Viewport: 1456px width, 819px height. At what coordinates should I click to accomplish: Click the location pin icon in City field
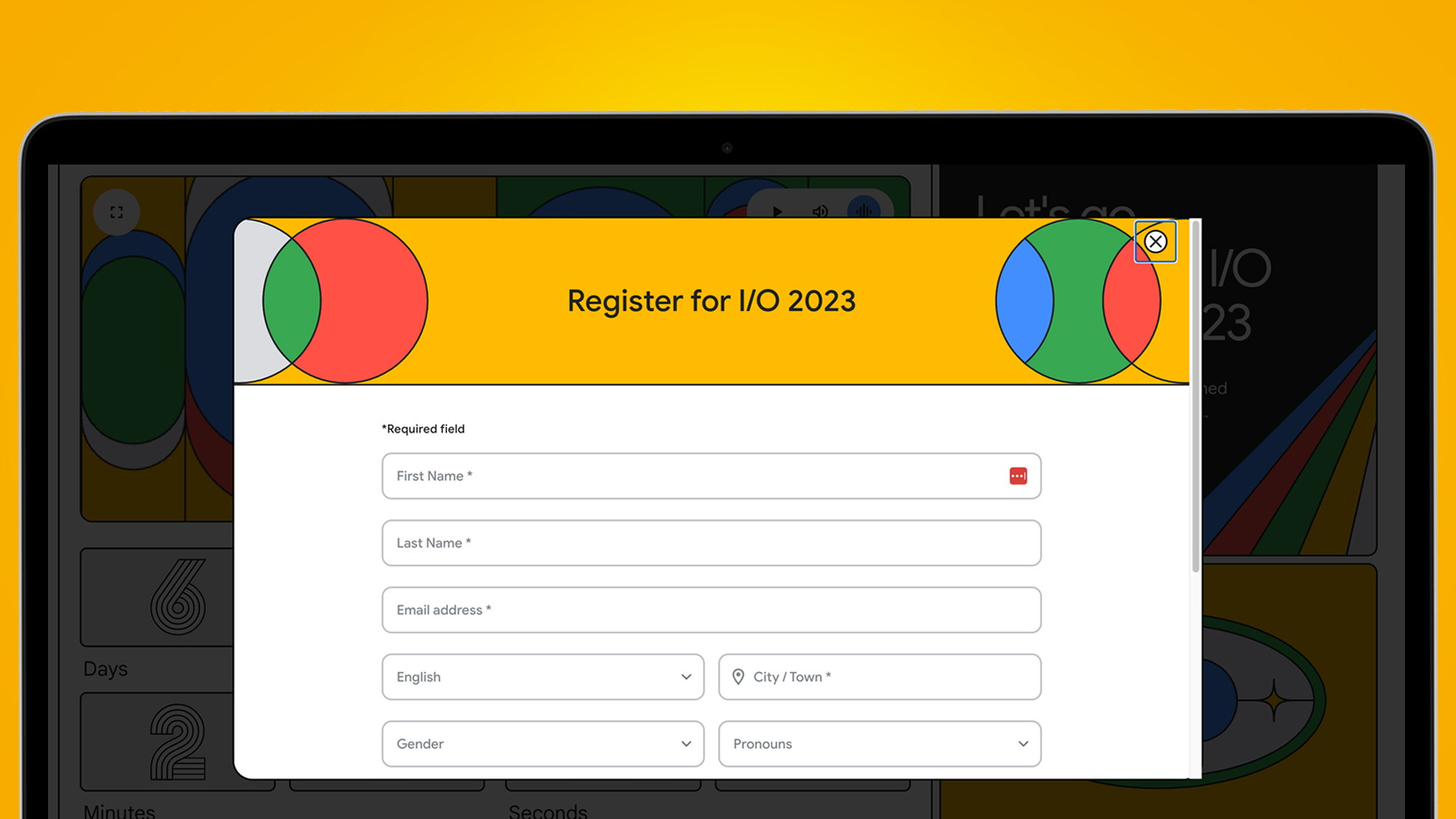(x=739, y=677)
